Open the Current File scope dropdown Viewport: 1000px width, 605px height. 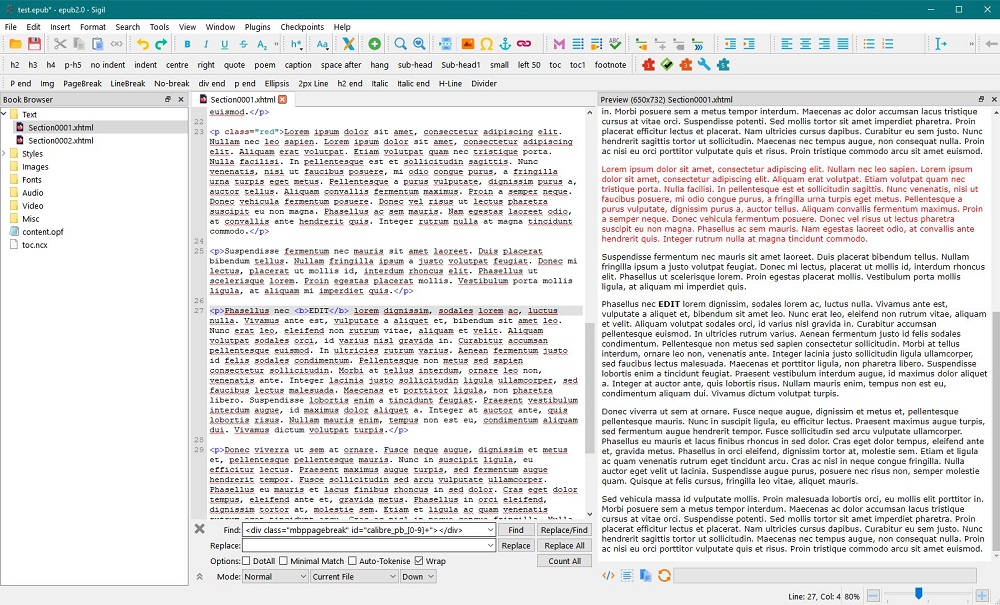click(354, 576)
